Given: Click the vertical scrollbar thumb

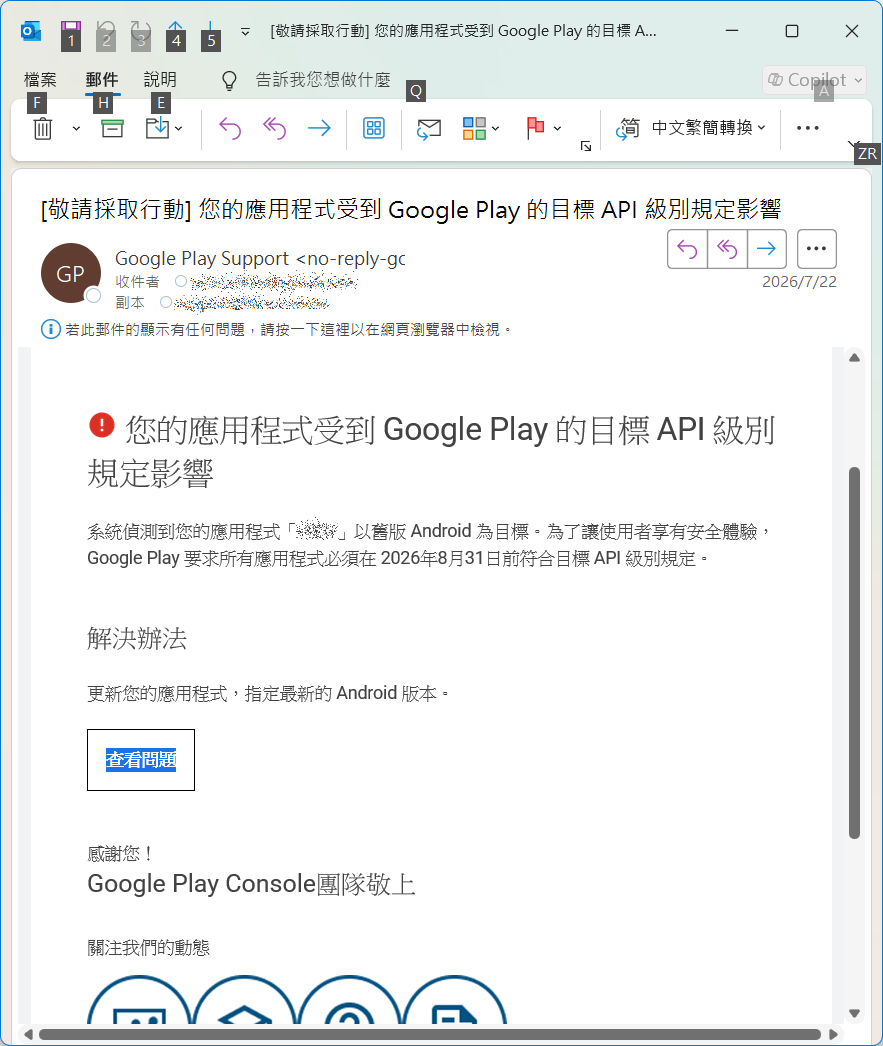Looking at the screenshot, I should [854, 652].
